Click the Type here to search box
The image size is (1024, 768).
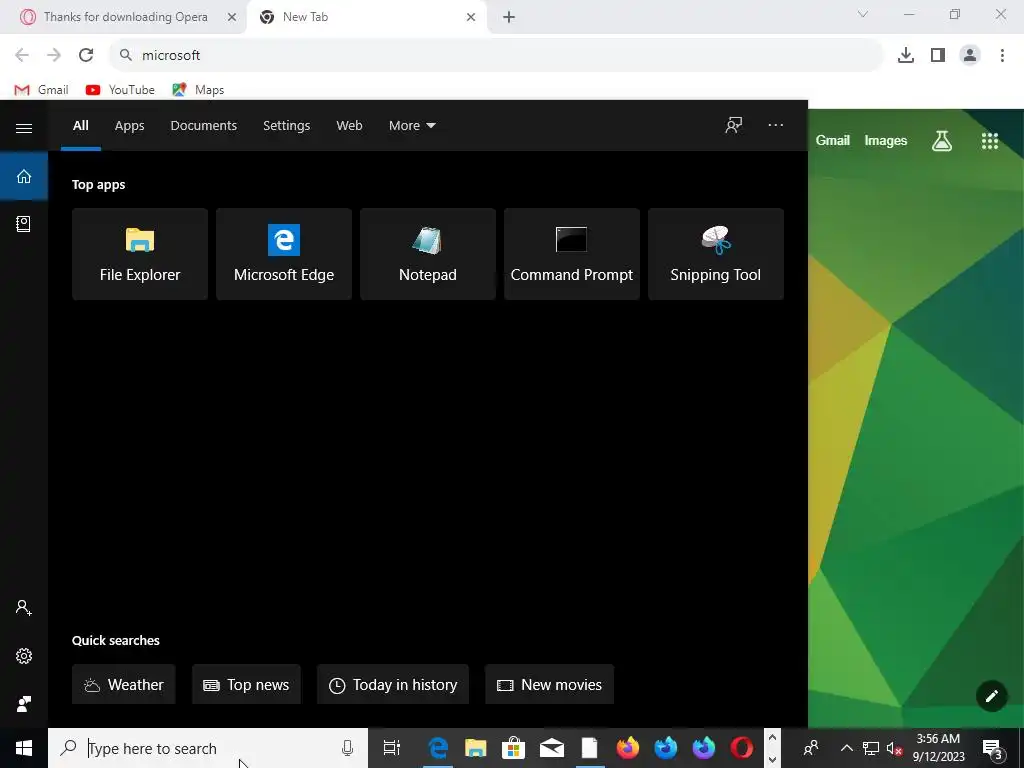pos(208,748)
